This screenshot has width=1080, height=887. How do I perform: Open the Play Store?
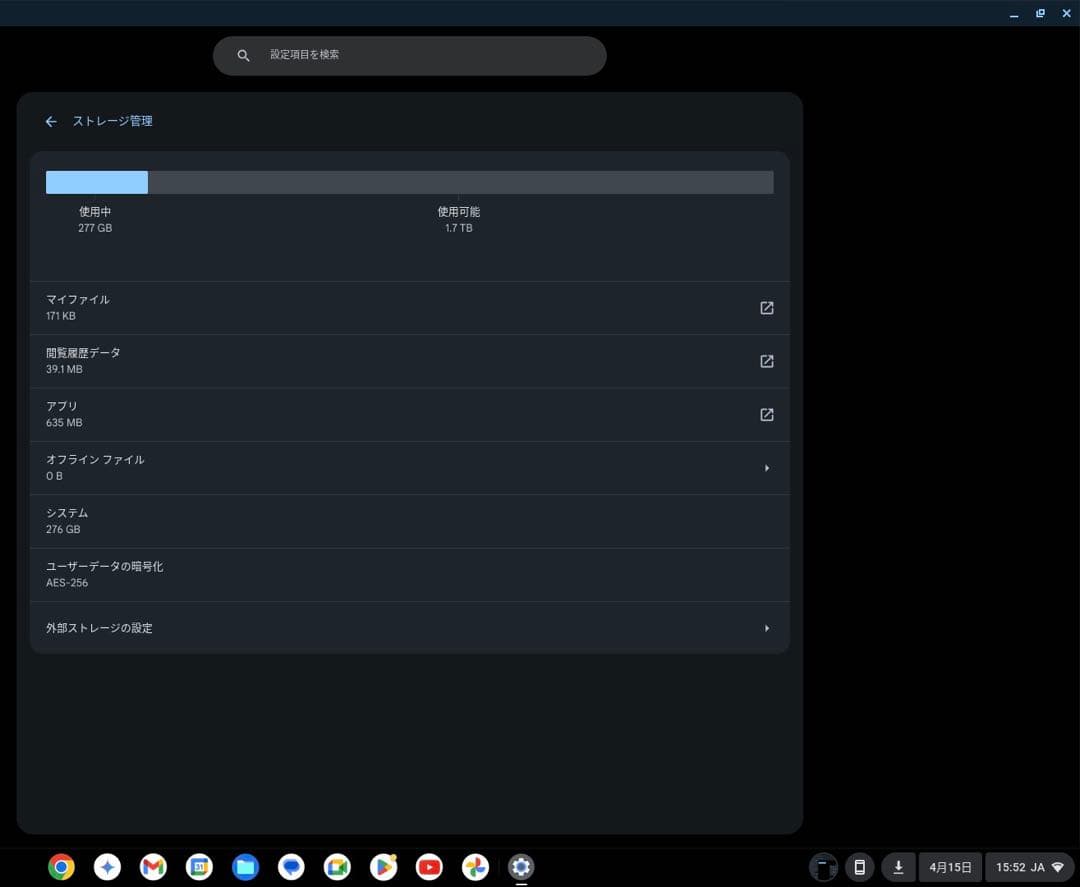(x=383, y=867)
